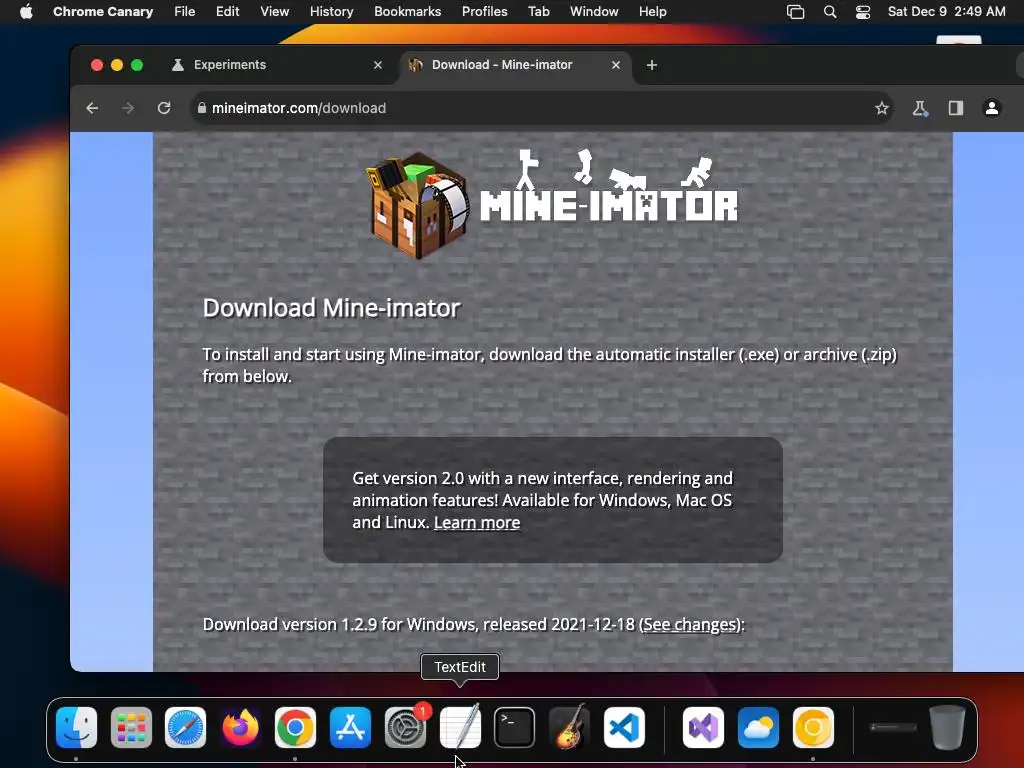
Task: Click the date and time clock
Action: click(x=946, y=12)
